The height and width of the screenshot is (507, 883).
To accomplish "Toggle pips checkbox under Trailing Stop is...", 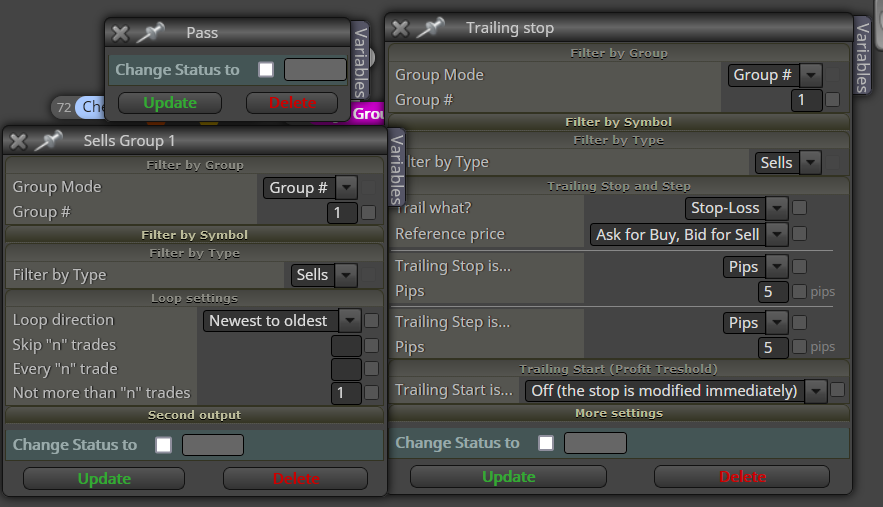I will click(x=799, y=291).
